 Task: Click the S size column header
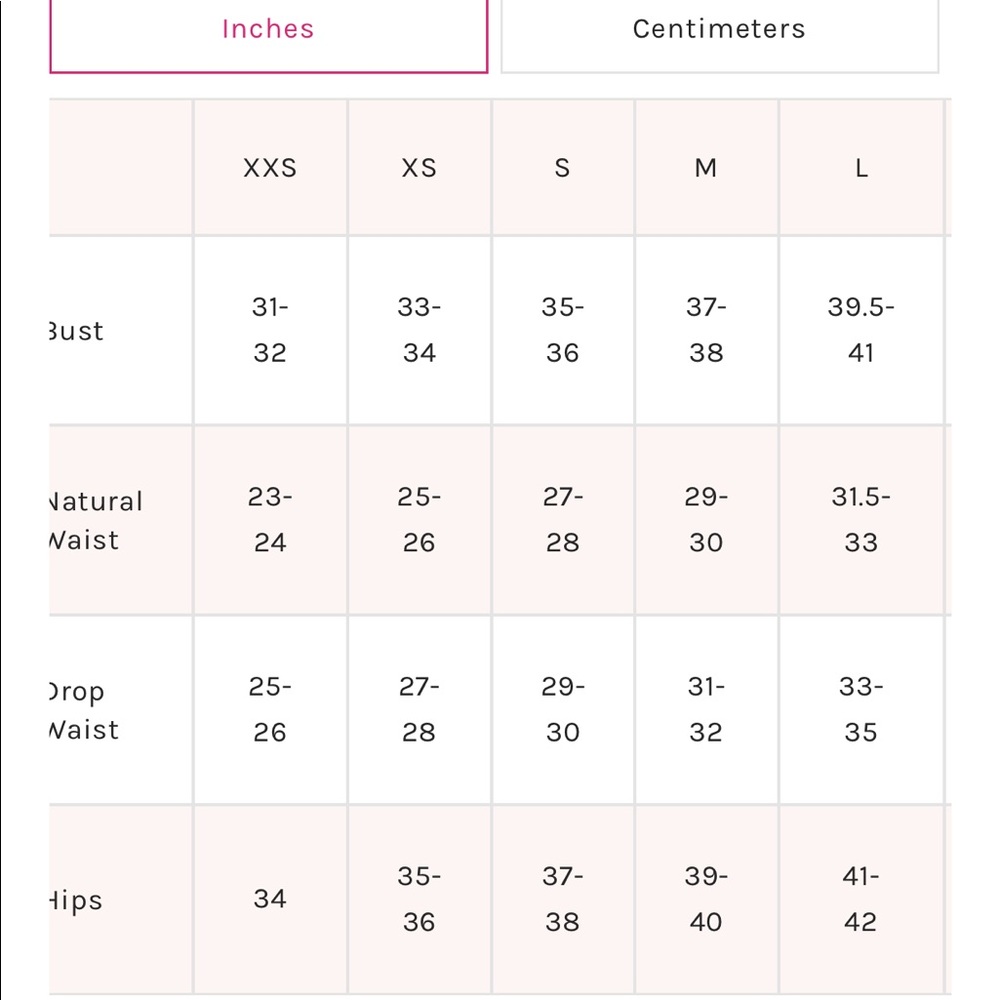[x=562, y=168]
